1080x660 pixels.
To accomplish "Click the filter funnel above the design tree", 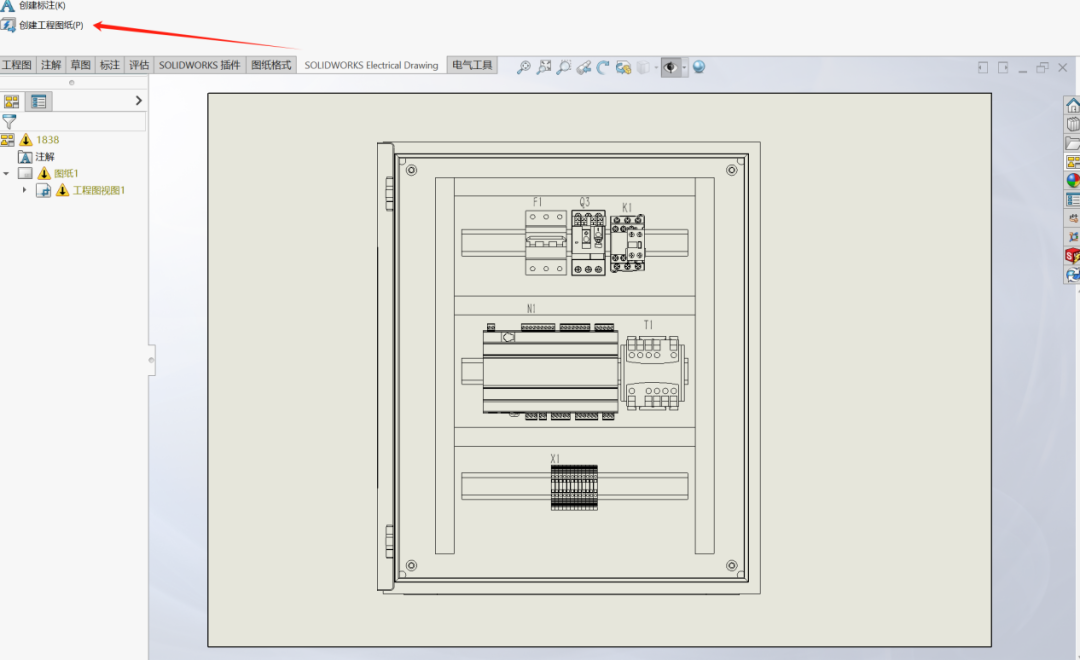I will 9,120.
